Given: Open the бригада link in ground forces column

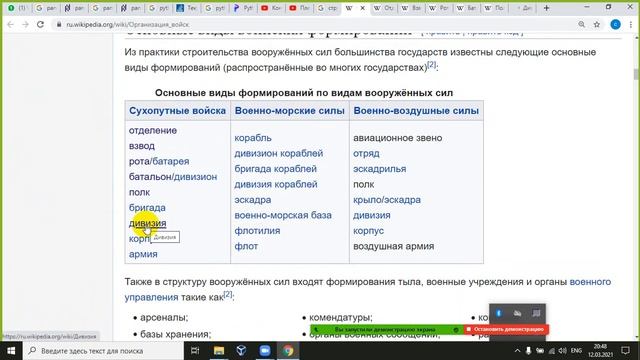Looking at the screenshot, I should [x=147, y=207].
